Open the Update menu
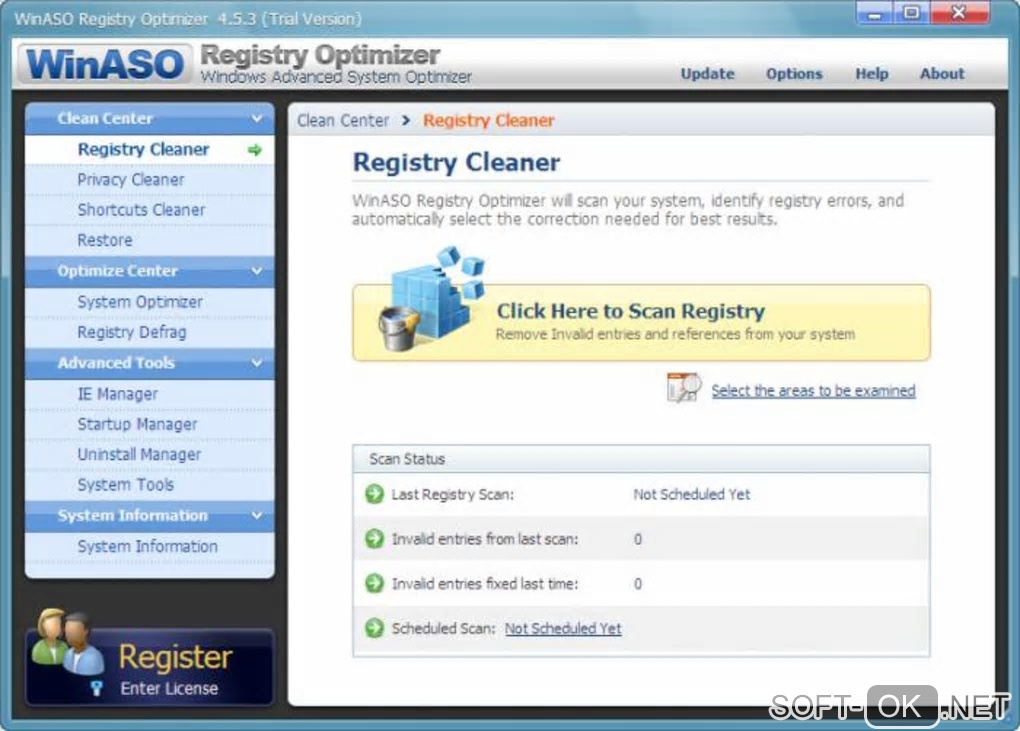 tap(707, 73)
